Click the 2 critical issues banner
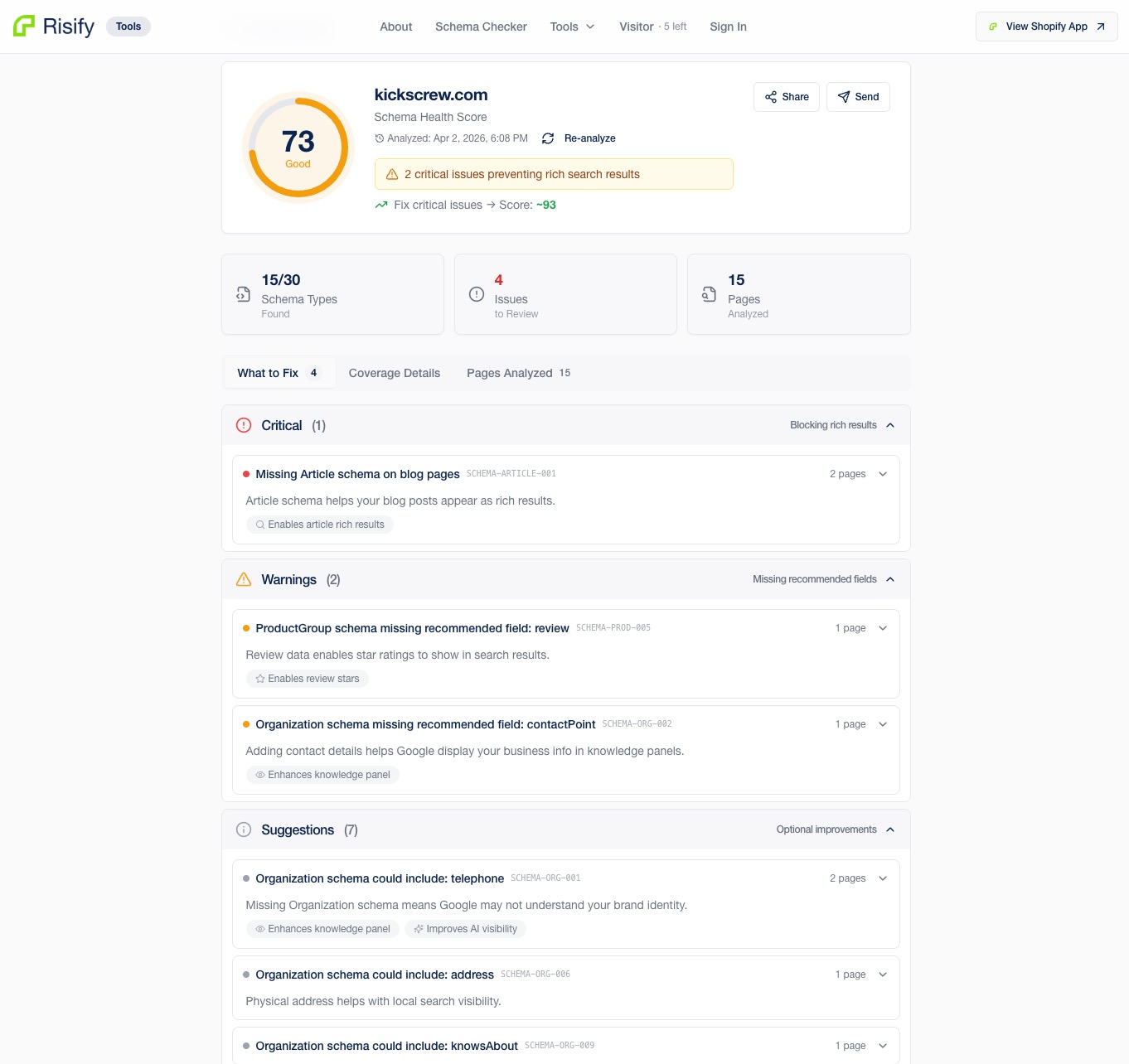 point(554,174)
